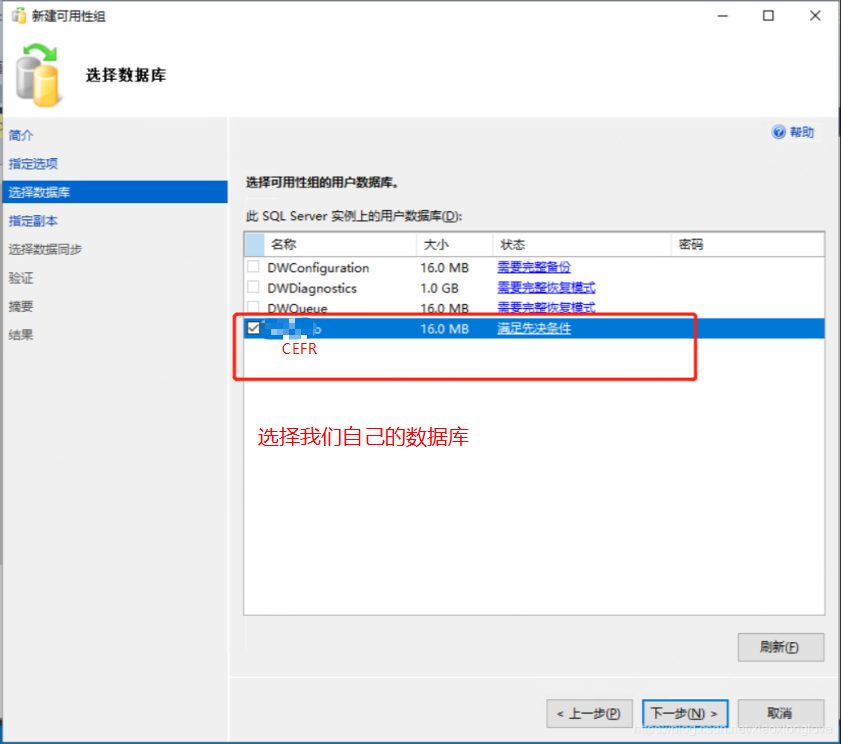Open the 指定副本 wizard step

(x=33, y=220)
